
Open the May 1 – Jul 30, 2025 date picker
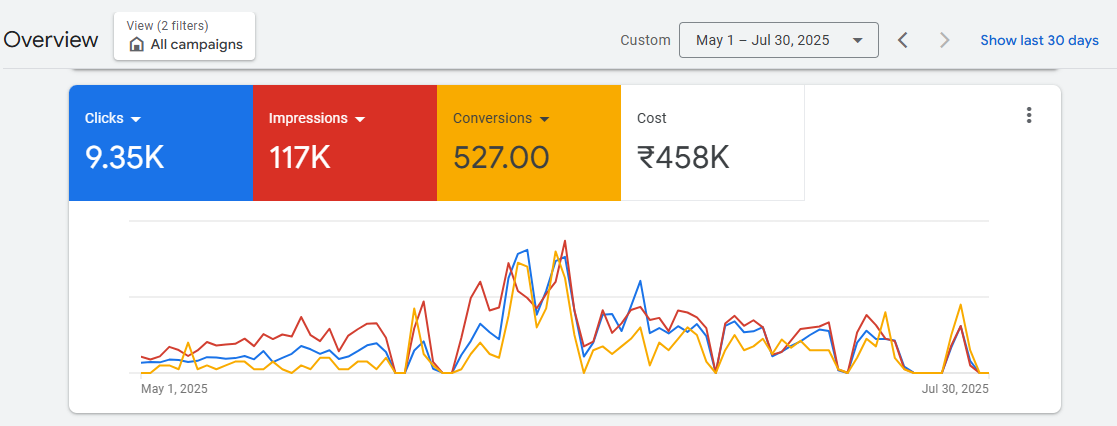click(x=779, y=40)
